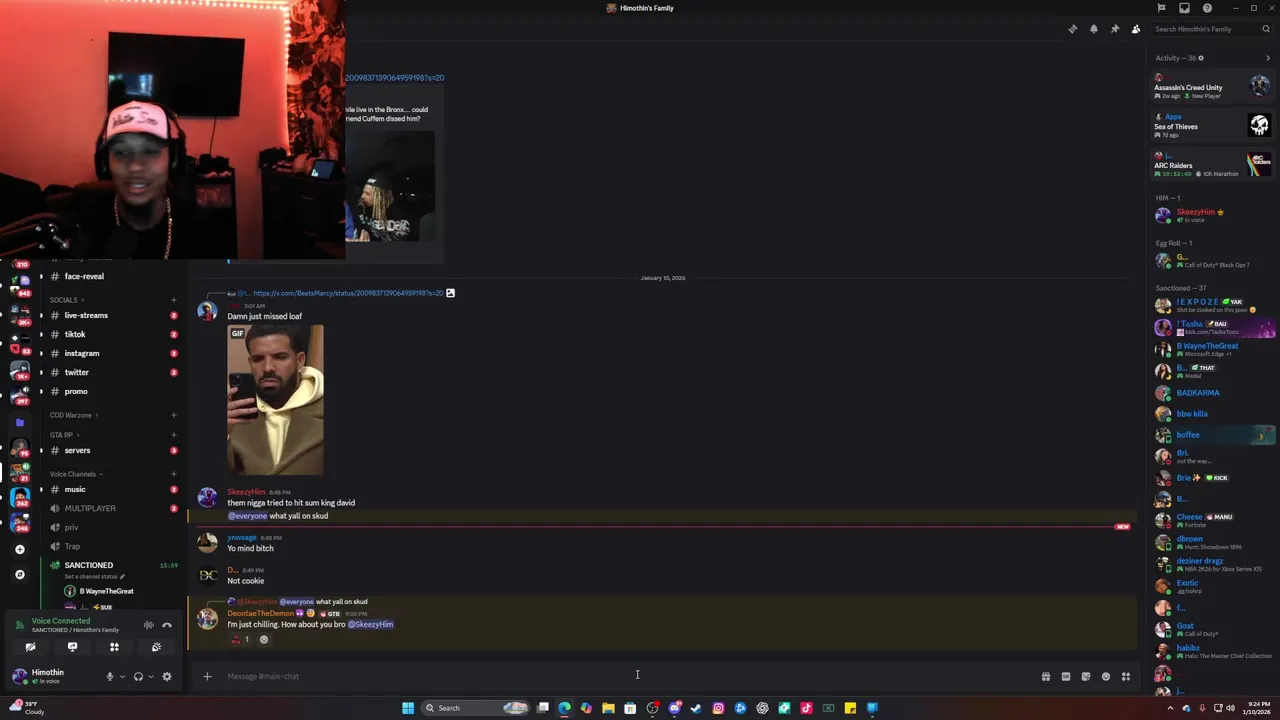Screen dimensions: 1280x720
Task: Add a server plus button
Action: tap(19, 549)
